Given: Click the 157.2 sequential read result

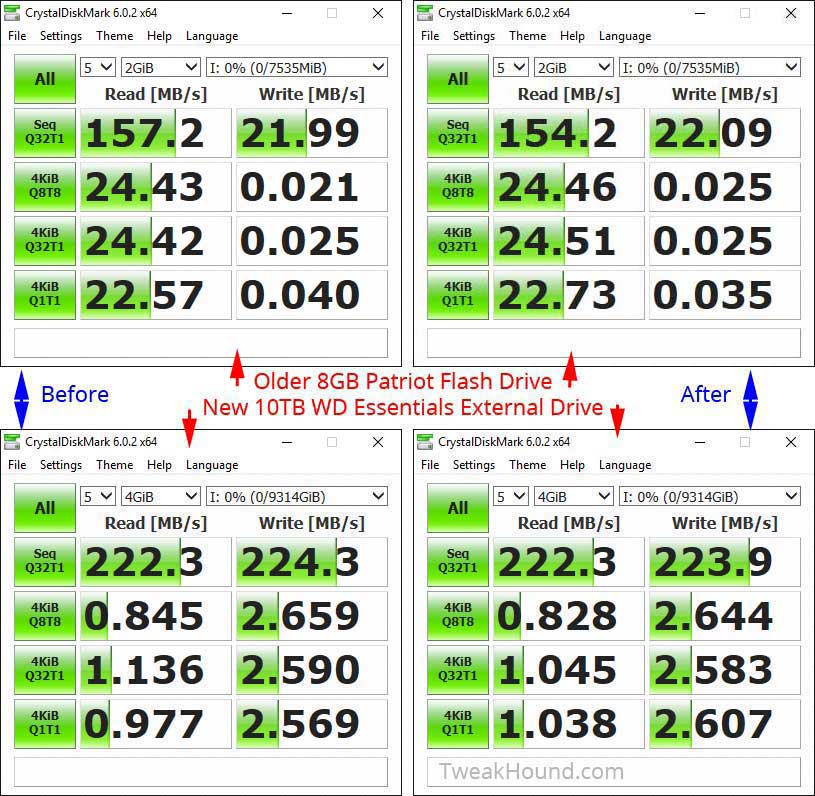Looking at the screenshot, I should (155, 133).
